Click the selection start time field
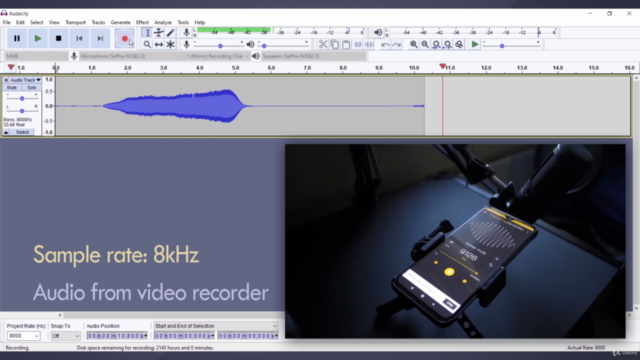 [184, 336]
